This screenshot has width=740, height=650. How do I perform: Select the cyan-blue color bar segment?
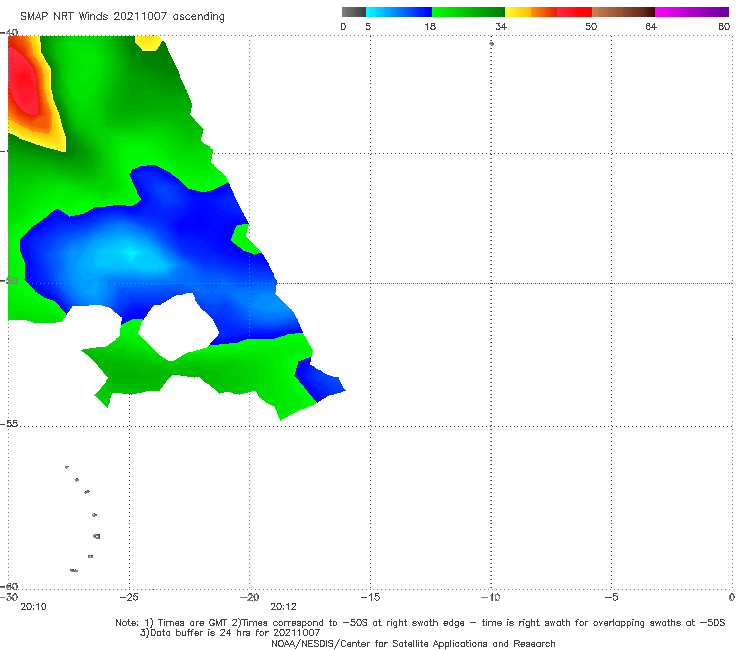[399, 12]
